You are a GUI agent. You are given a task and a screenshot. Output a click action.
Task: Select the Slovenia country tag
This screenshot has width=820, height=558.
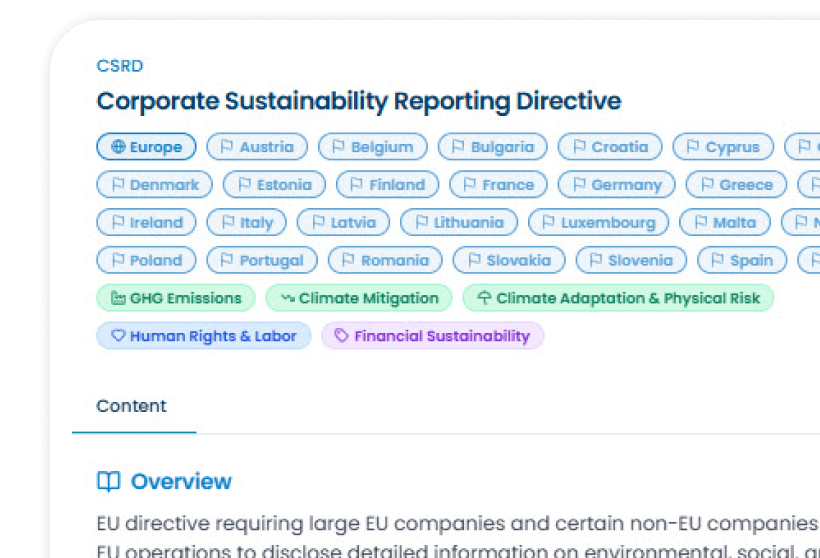[x=631, y=260]
